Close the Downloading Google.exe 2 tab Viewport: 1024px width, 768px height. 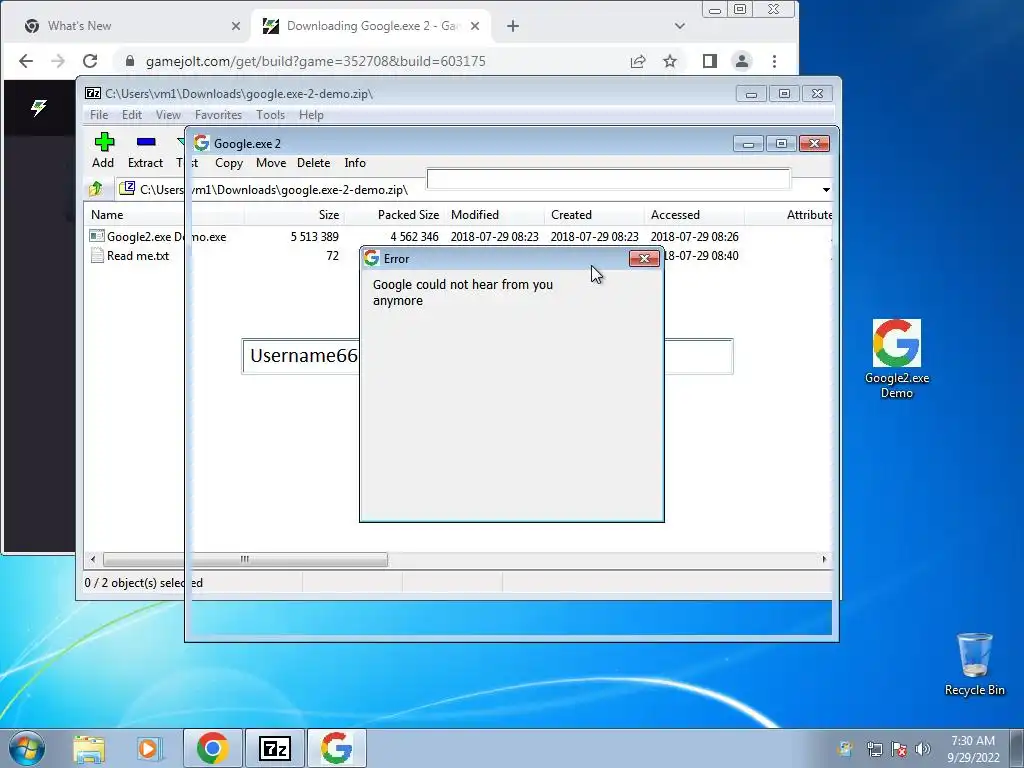click(x=475, y=26)
